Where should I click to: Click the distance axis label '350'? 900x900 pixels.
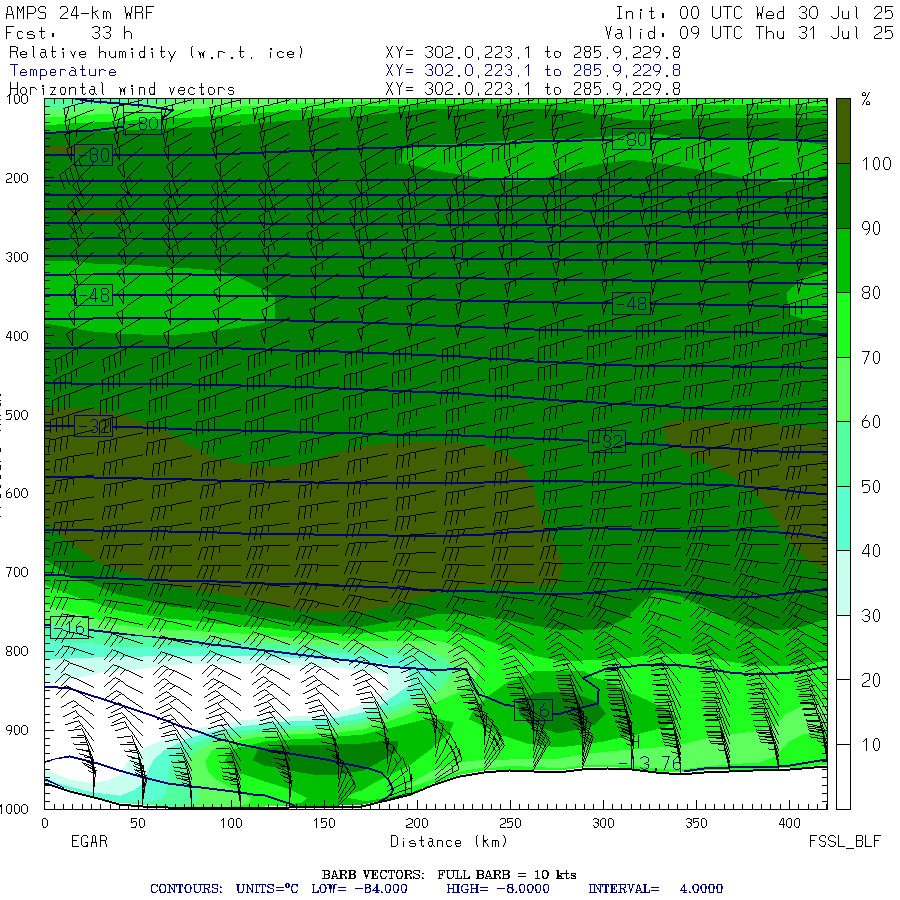pos(696,823)
